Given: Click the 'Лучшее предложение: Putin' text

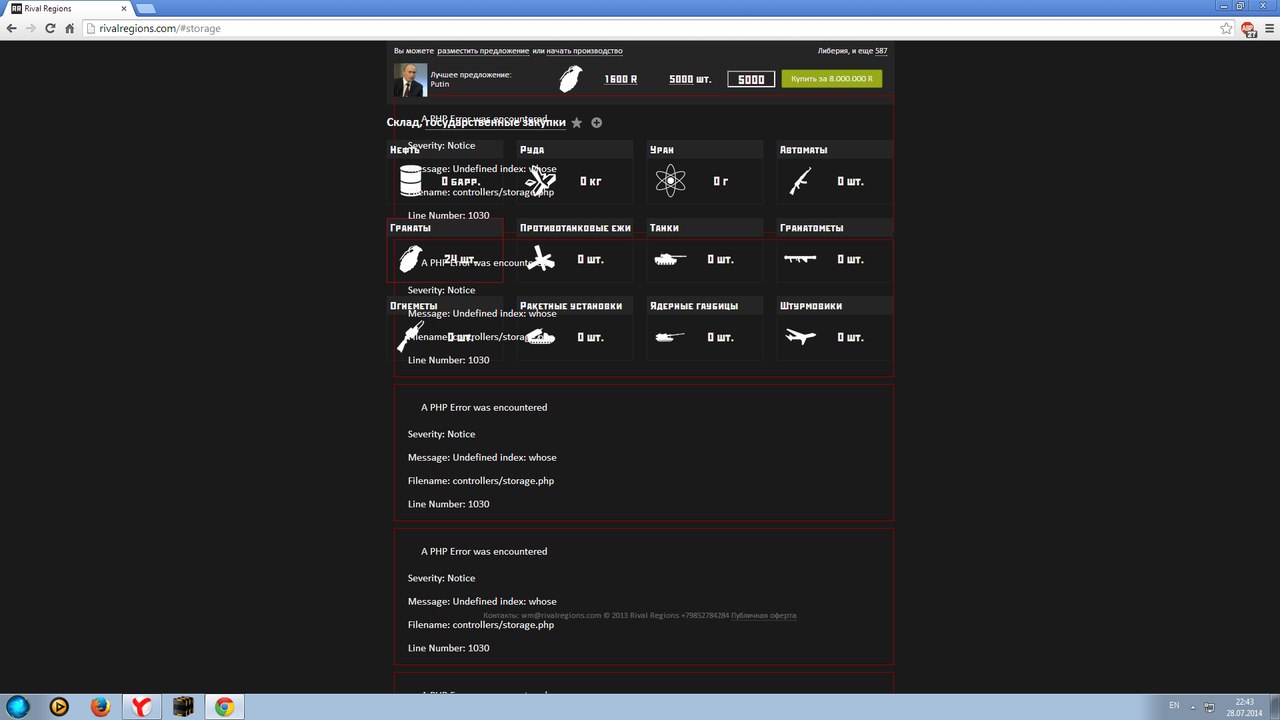Looking at the screenshot, I should click(470, 79).
